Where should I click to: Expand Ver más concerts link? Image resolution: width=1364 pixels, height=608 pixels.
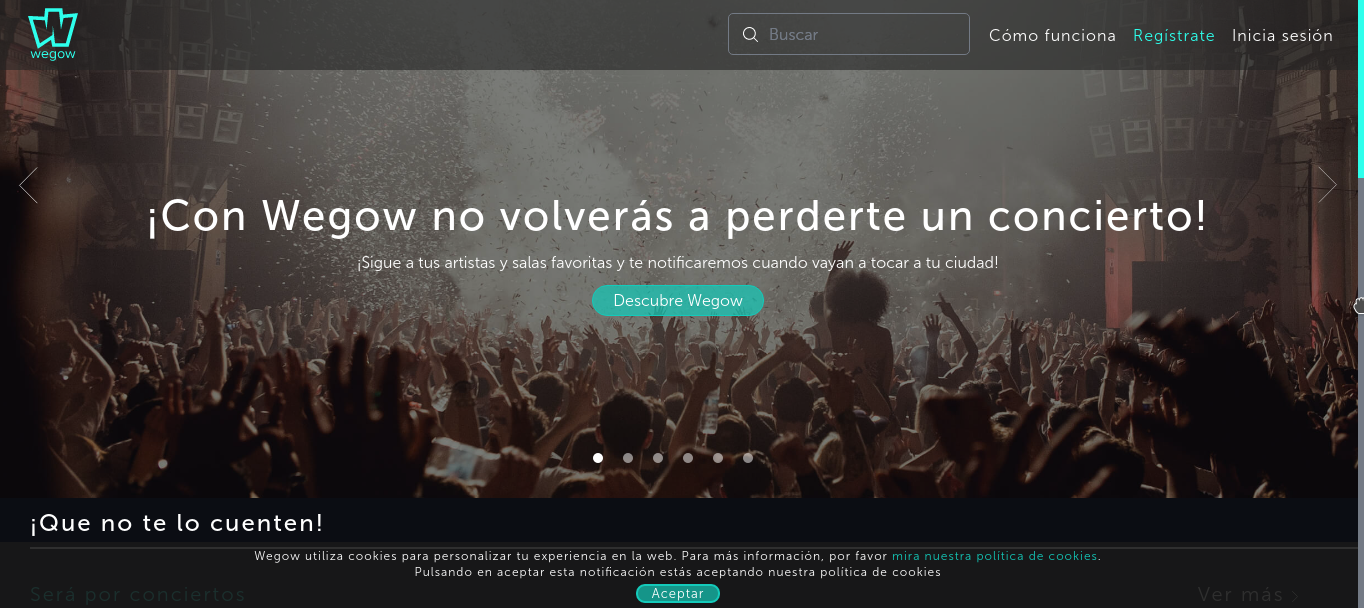pyautogui.click(x=1240, y=595)
